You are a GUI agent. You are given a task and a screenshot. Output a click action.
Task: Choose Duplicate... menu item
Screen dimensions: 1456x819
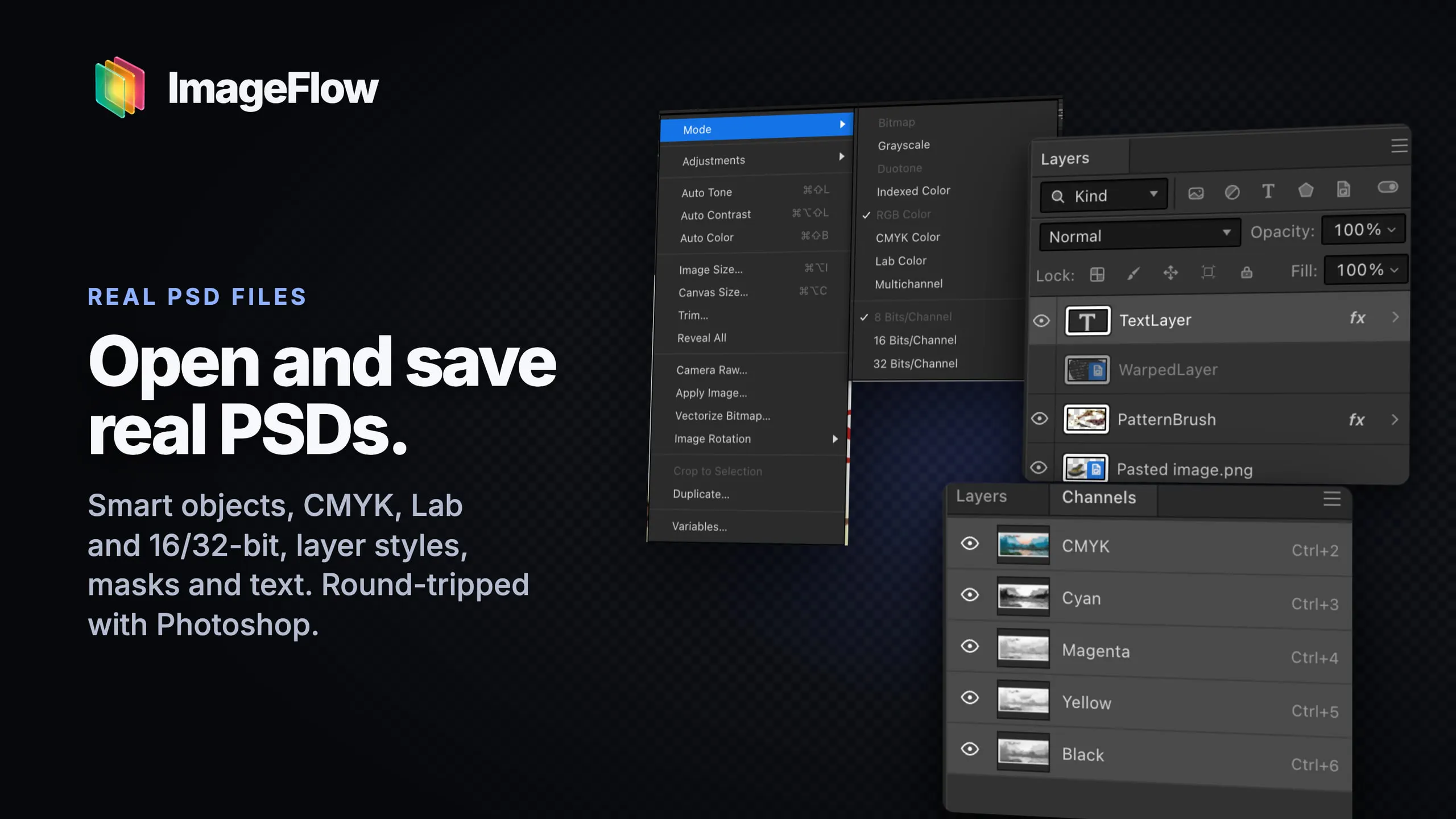(747, 494)
